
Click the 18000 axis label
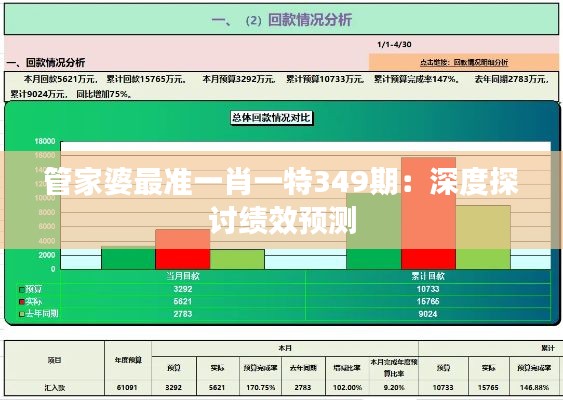coord(45,141)
